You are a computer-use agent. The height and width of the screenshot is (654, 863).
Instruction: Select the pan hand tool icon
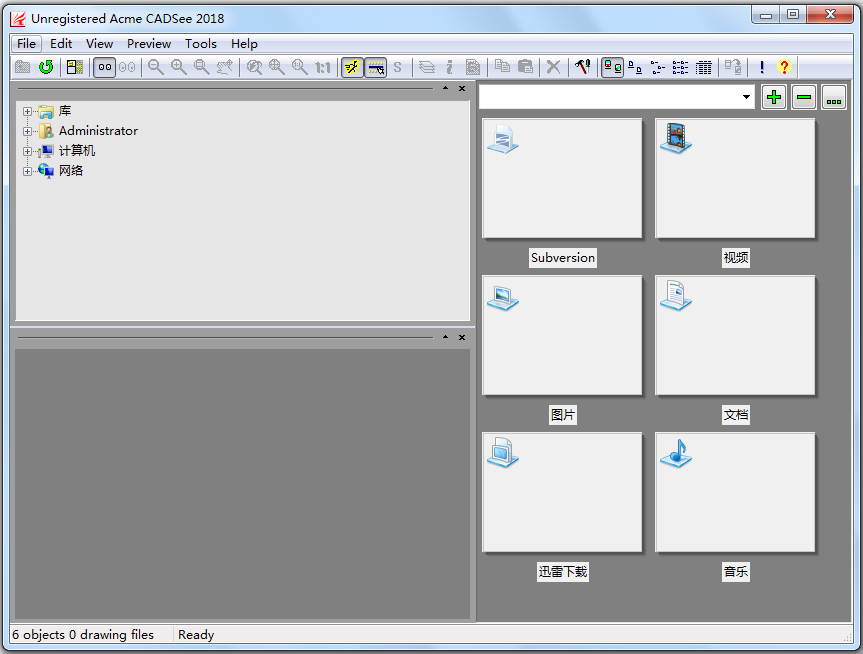click(x=225, y=67)
